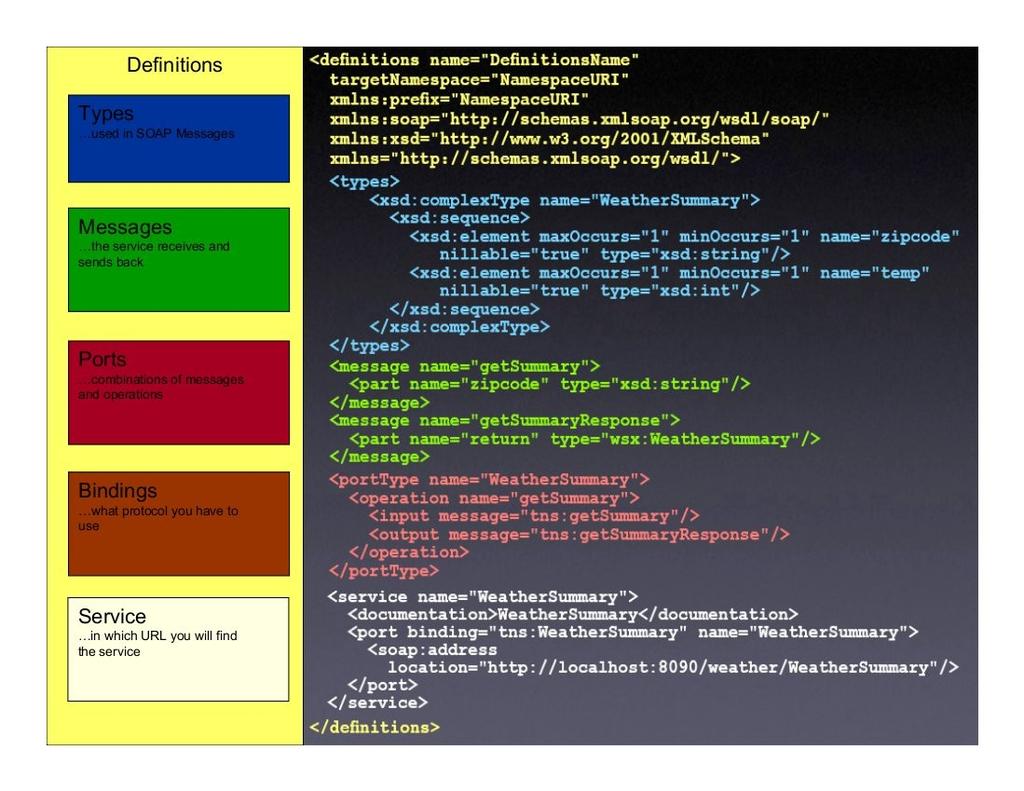
Task: Click the "...in which URL you will find" caption
Action: tap(157, 636)
